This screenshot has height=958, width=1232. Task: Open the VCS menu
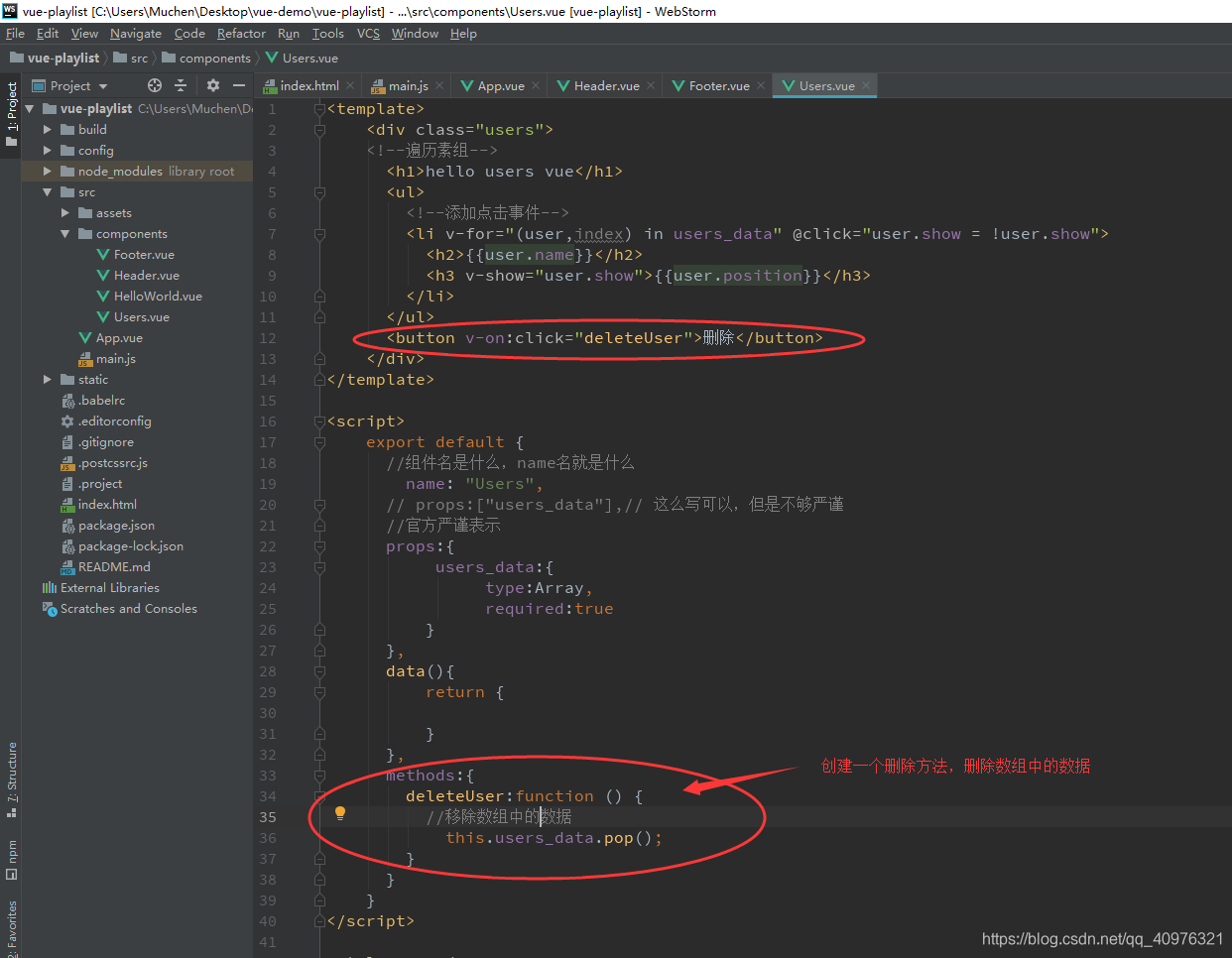368,34
